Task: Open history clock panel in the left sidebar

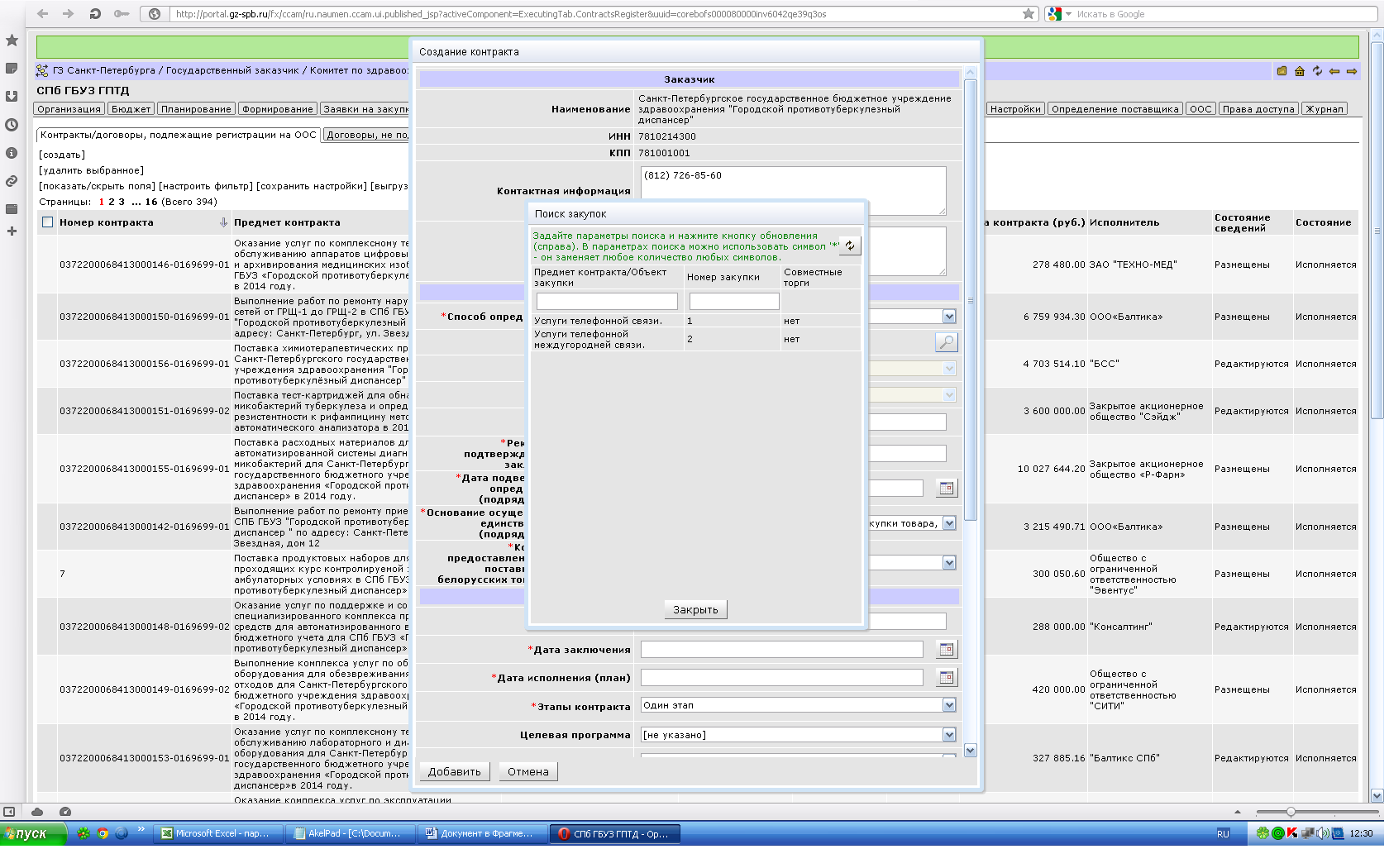Action: tap(12, 125)
